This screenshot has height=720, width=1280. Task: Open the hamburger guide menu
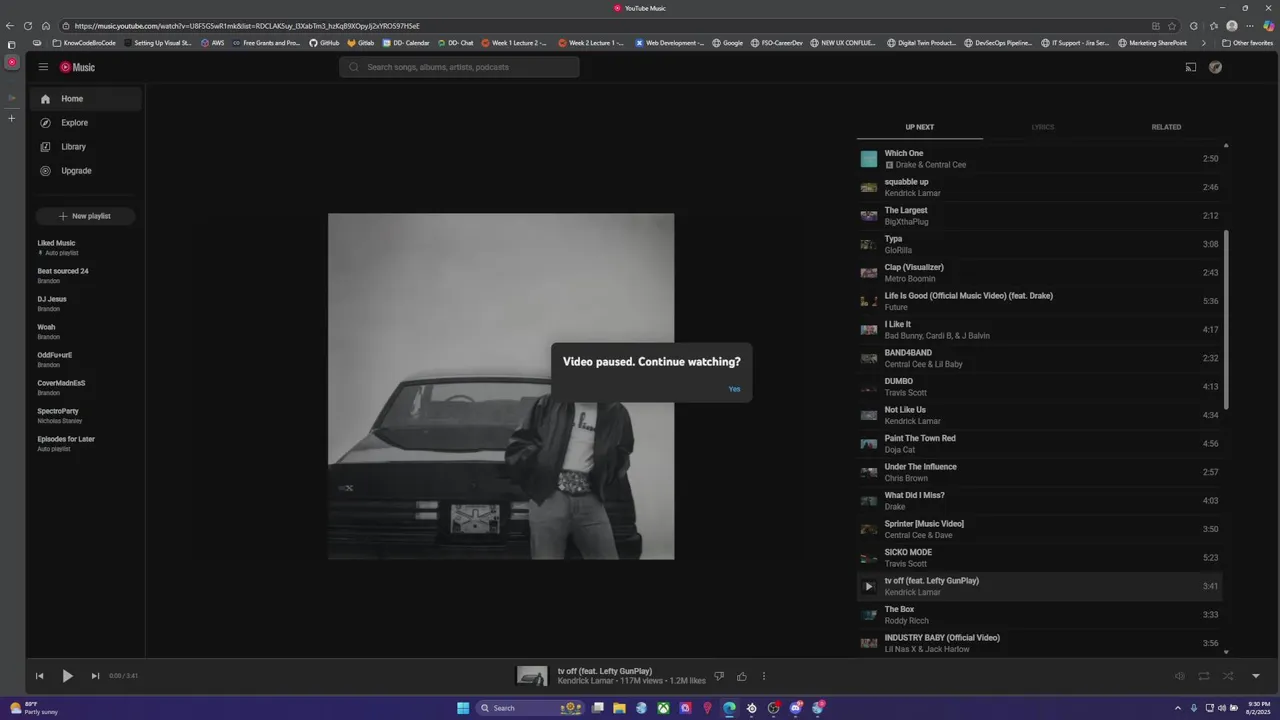click(43, 67)
